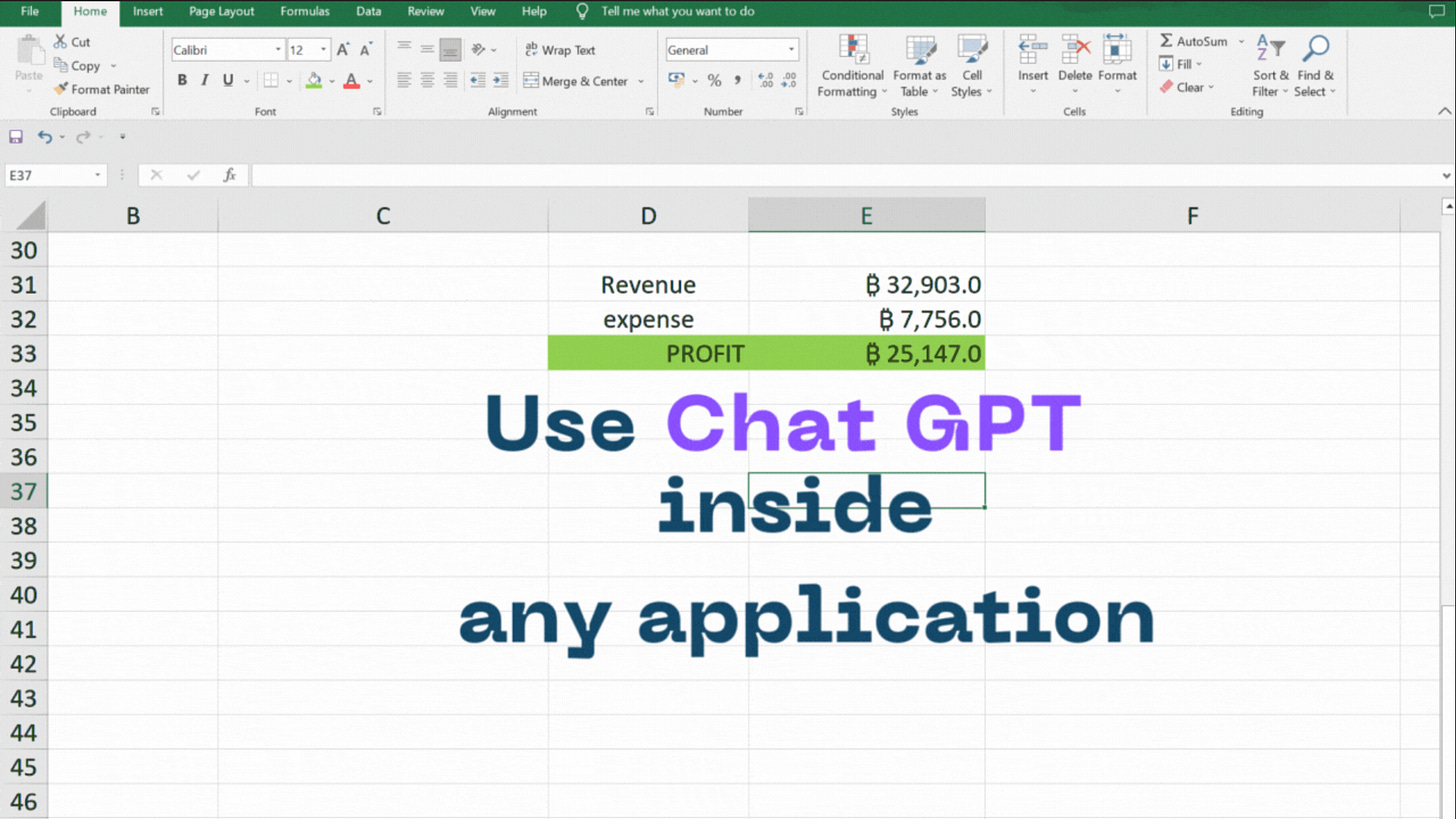The width and height of the screenshot is (1456, 819).
Task: Expand the formula bar chevron
Action: (1446, 175)
